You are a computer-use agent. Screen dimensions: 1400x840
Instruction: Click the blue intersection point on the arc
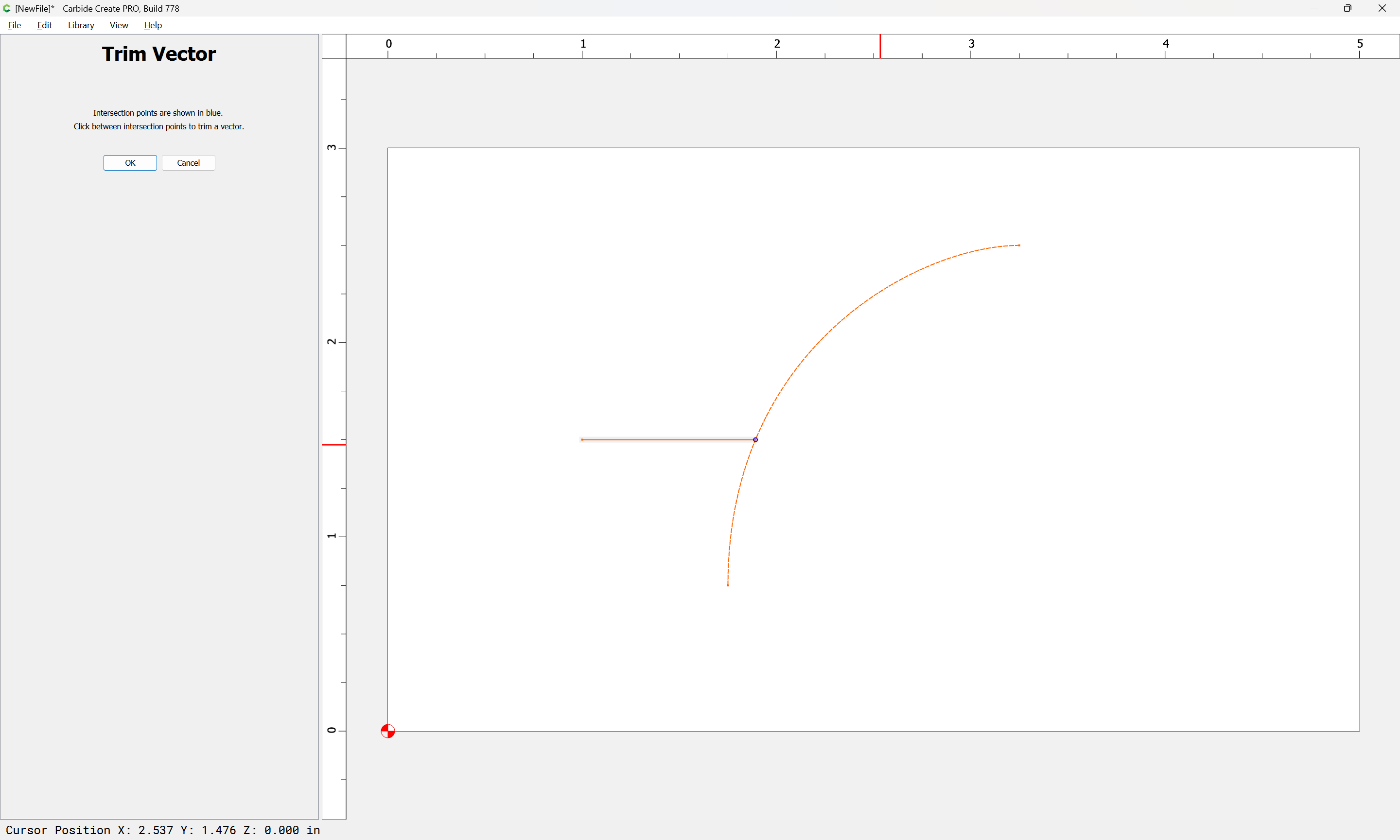tap(755, 439)
